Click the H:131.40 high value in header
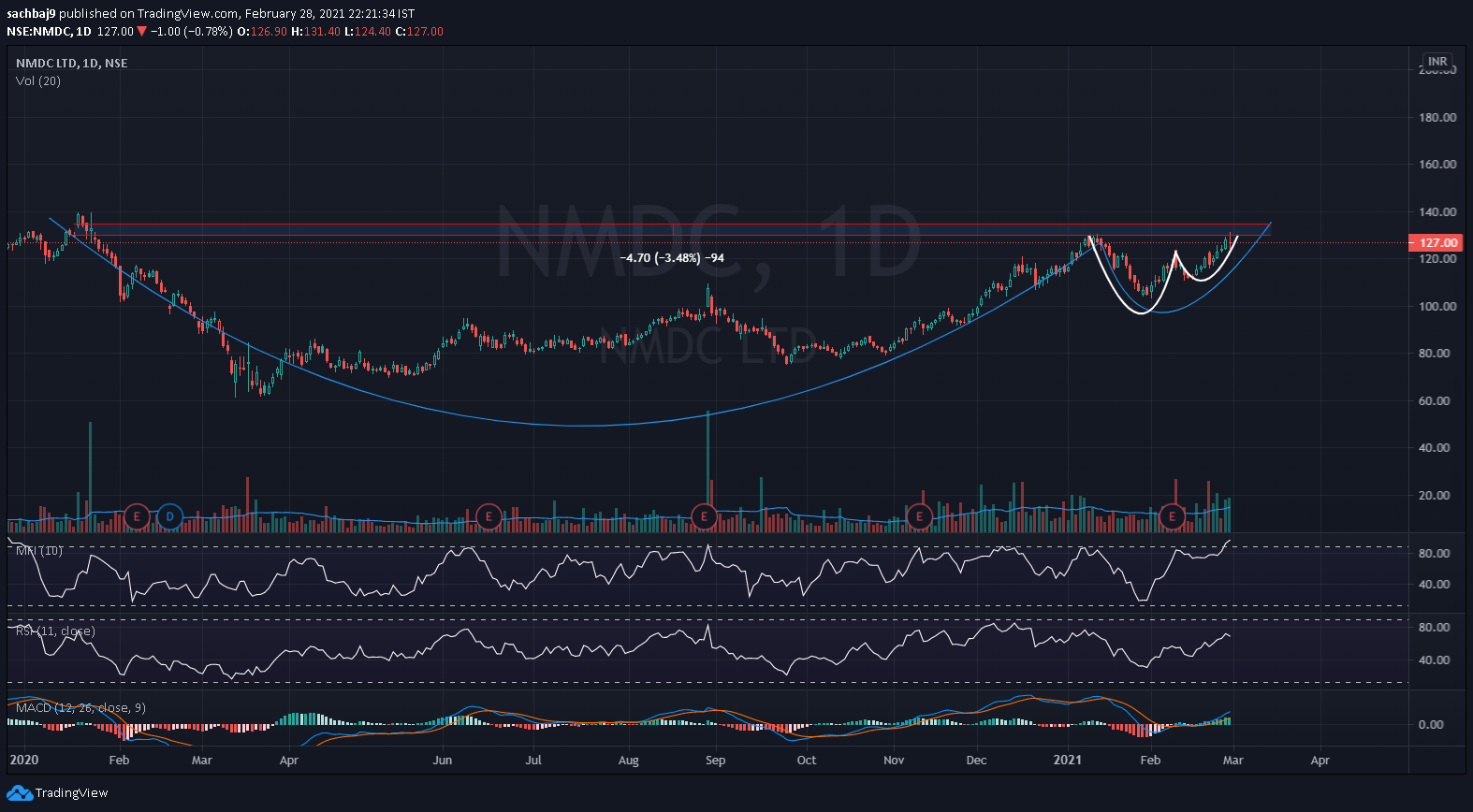This screenshot has width=1473, height=812. pos(316,31)
